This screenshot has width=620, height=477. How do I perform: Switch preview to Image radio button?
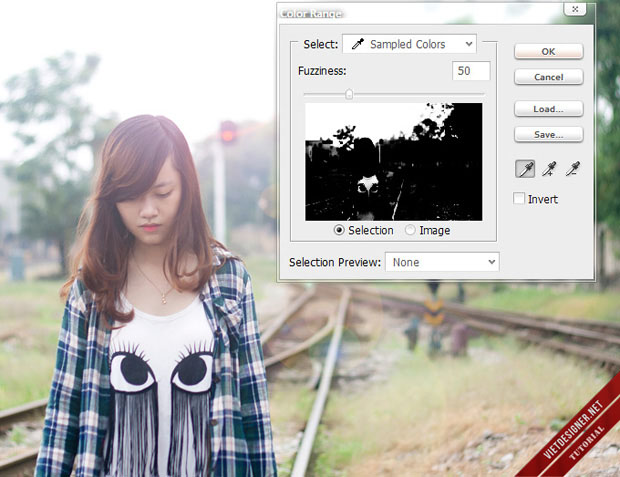[410, 230]
